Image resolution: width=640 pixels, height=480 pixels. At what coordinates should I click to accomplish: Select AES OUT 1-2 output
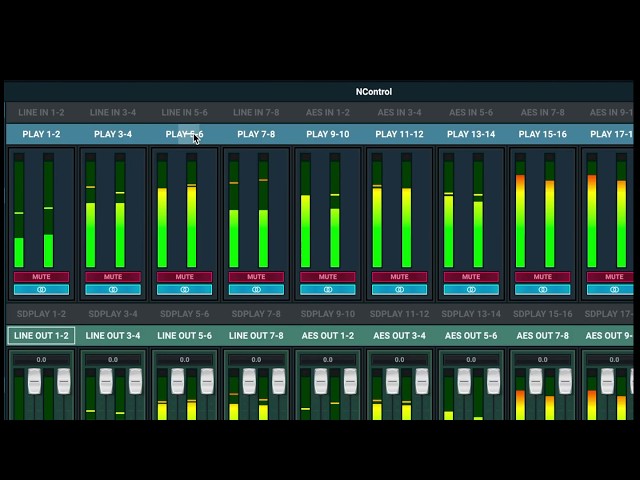328,336
